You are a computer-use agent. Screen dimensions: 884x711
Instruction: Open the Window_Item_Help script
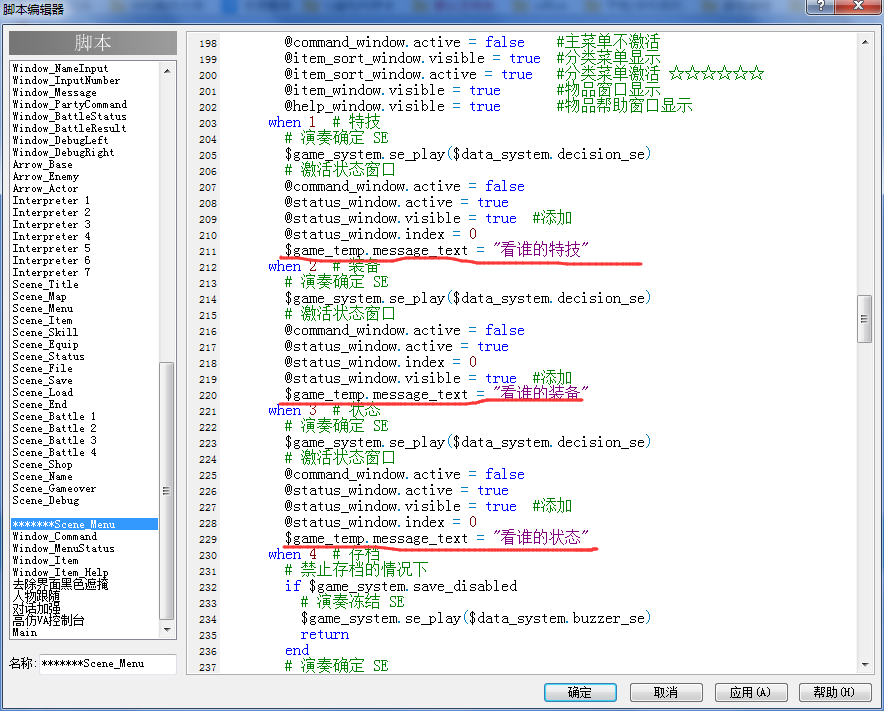click(60, 572)
